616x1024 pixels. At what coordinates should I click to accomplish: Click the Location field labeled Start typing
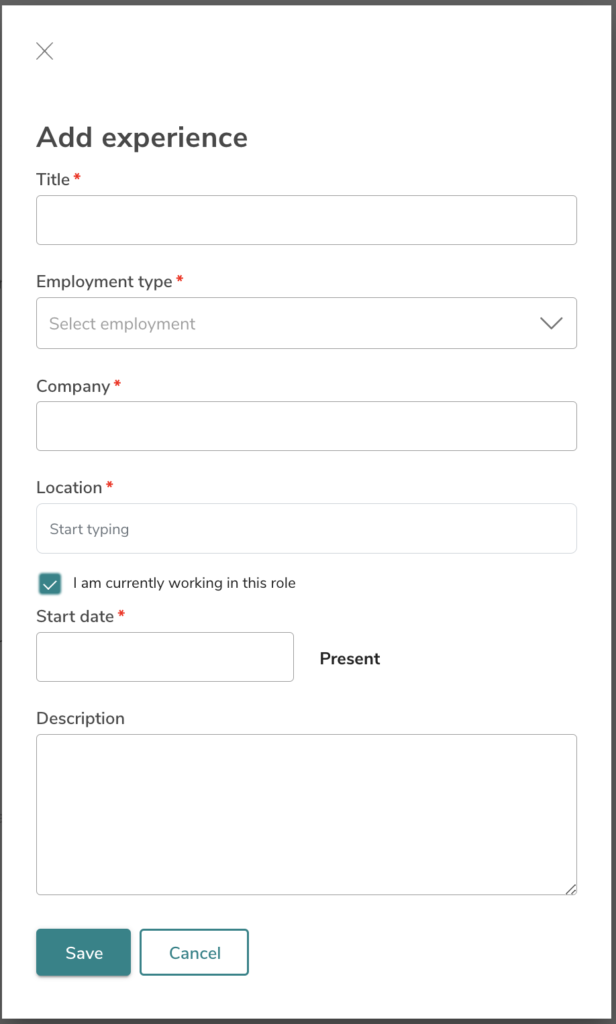(x=306, y=528)
